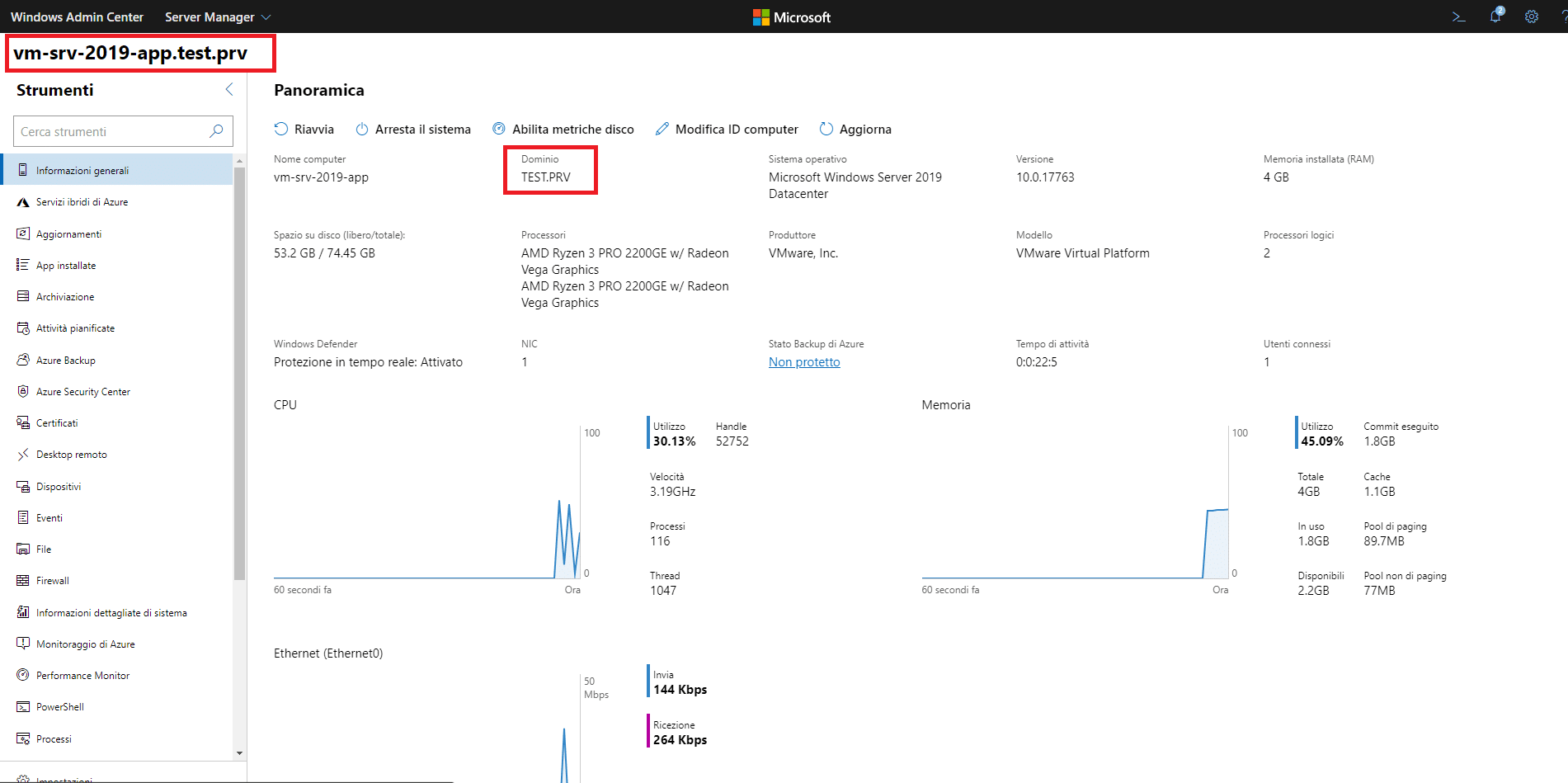Image resolution: width=1568 pixels, height=783 pixels.
Task: Collapse the Strumenti panel chevron
Action: [x=229, y=89]
